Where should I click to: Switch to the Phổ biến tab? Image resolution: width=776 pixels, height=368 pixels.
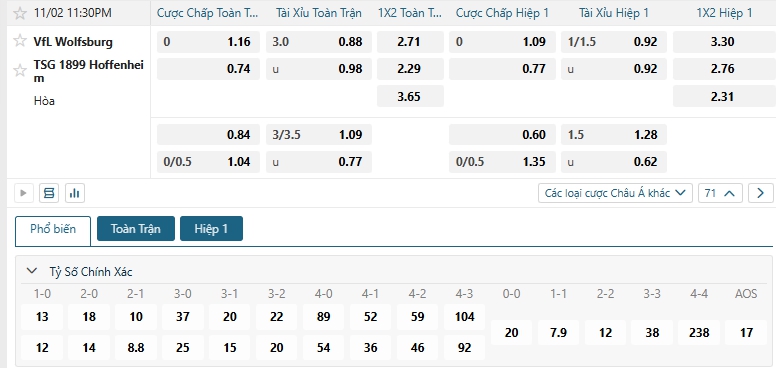tap(53, 230)
